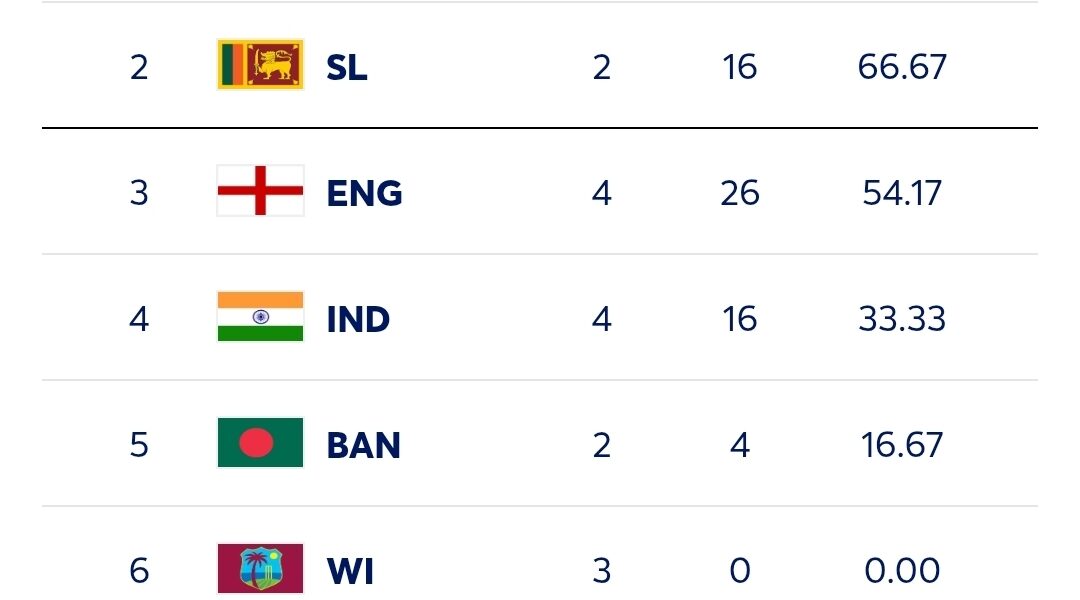Click West Indies' percentage value 0.00
The height and width of the screenshot is (600, 1080).
coord(902,572)
